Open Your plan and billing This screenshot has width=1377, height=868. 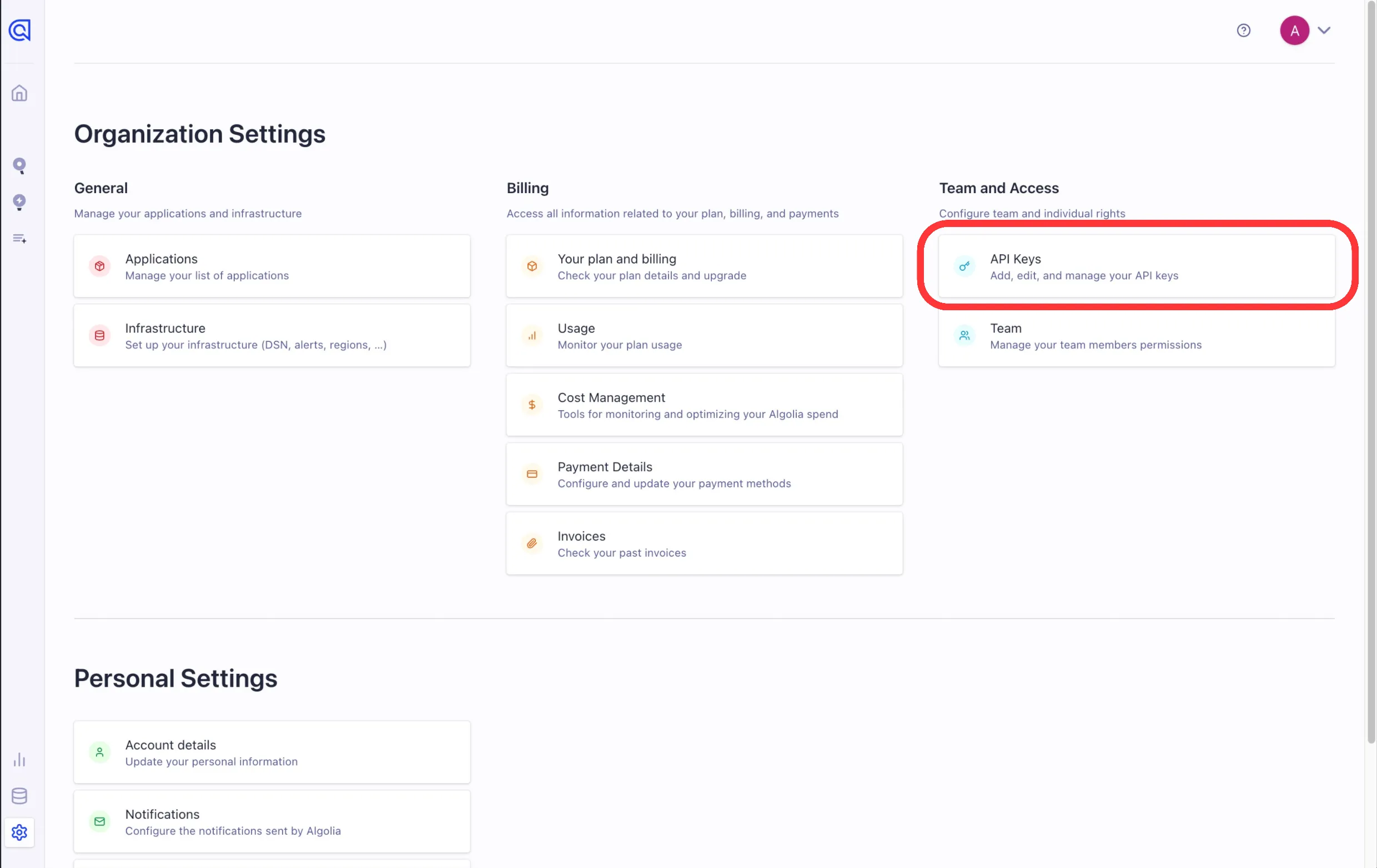point(705,266)
